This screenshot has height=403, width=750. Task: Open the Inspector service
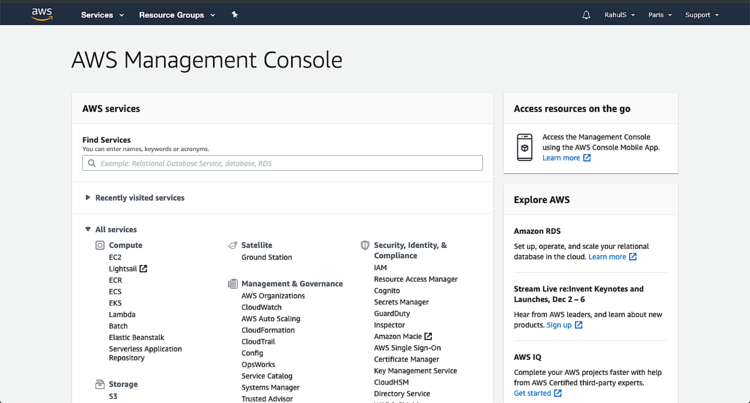389,325
